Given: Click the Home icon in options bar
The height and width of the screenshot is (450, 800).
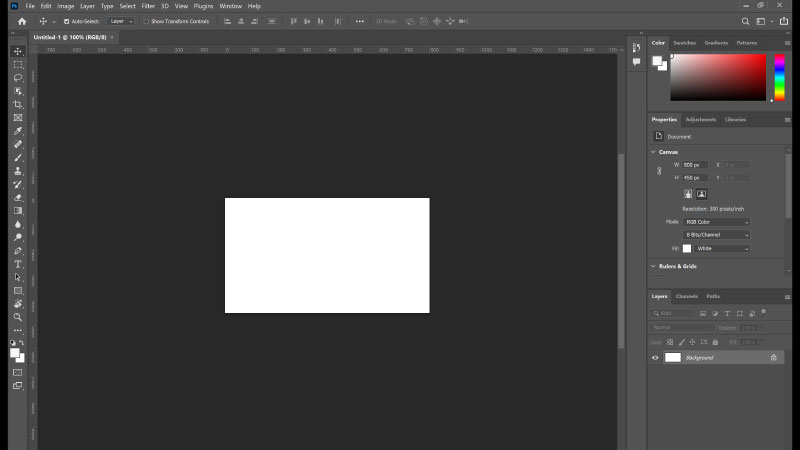Looking at the screenshot, I should (x=21, y=21).
